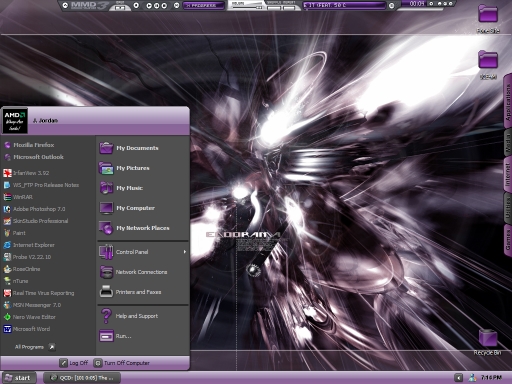Click Turn Off Computer button
This screenshot has width=512, height=384.
[122, 363]
